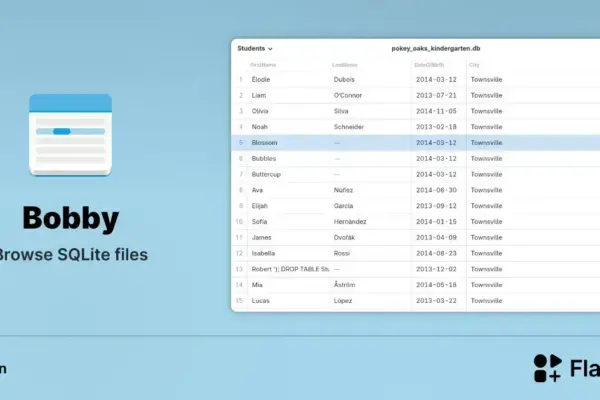Select the cell 'Schneider'

[349, 127]
